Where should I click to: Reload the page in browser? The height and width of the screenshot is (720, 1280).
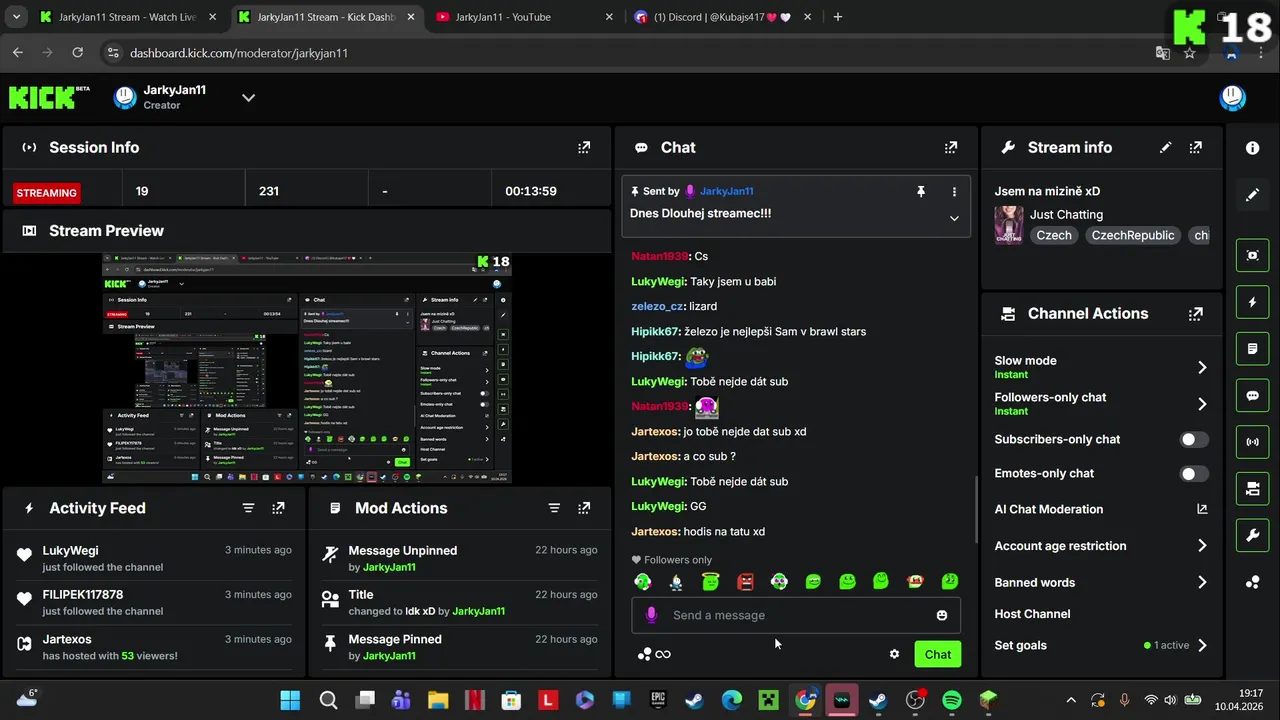(x=78, y=53)
